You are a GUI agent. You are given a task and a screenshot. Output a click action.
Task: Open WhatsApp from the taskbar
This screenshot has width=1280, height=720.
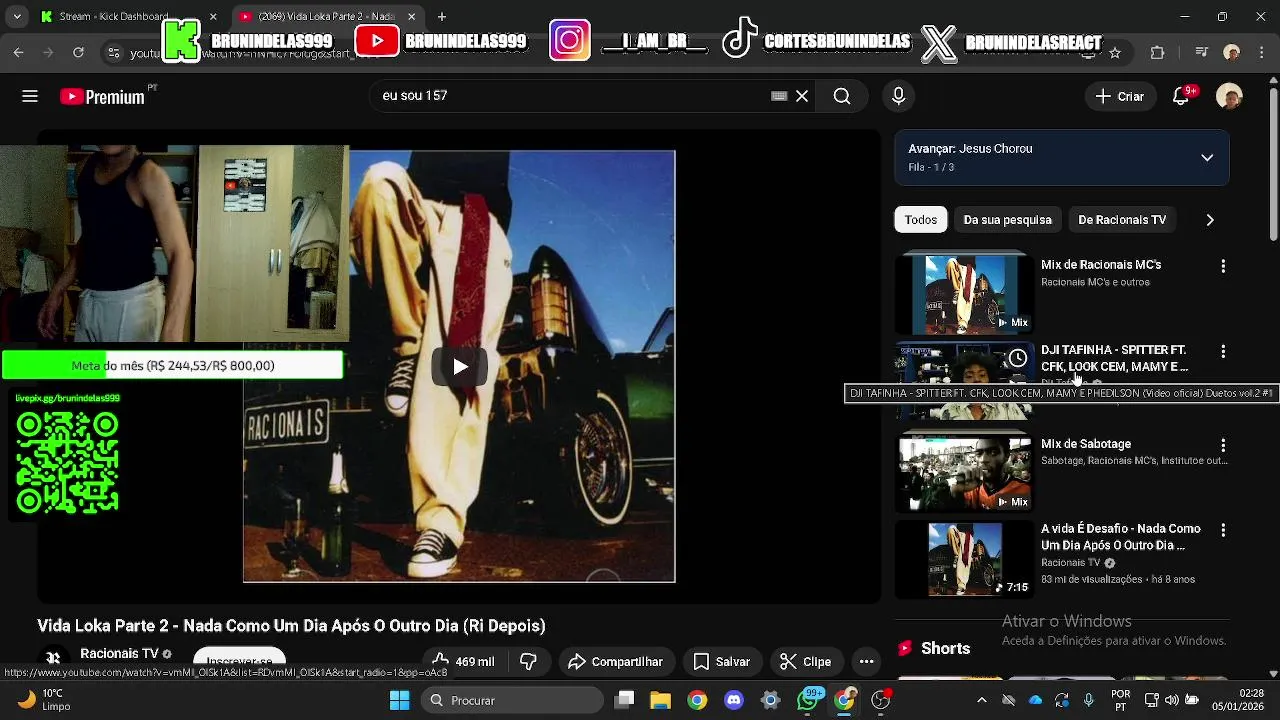808,700
